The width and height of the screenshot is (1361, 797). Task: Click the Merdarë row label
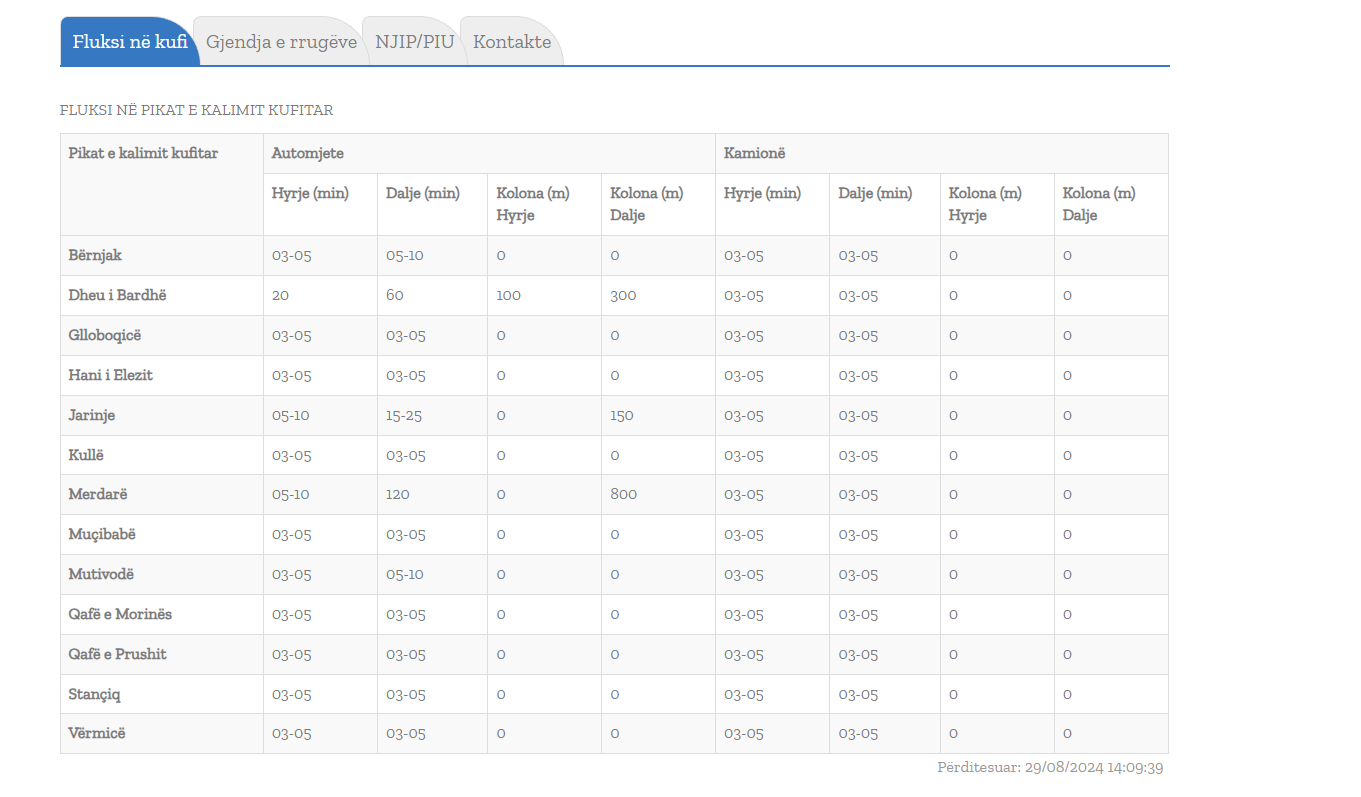click(98, 494)
